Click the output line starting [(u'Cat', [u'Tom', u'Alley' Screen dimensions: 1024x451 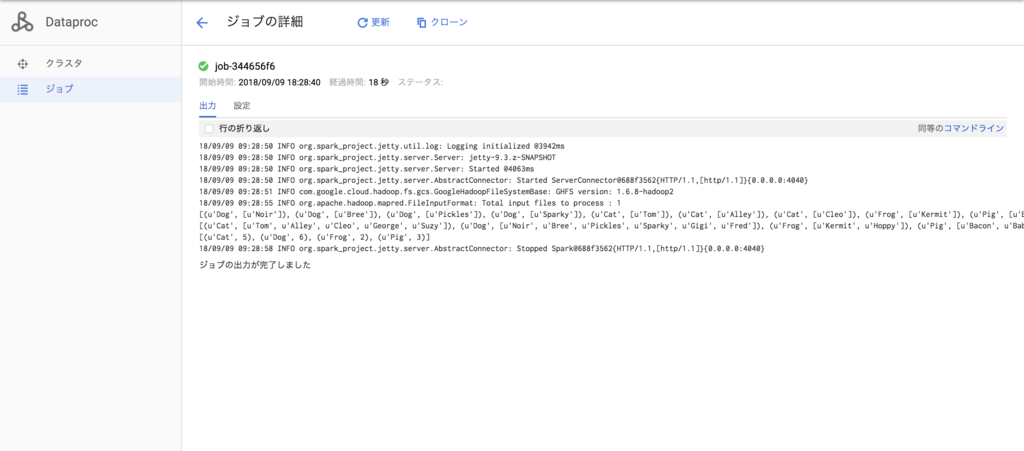tap(611, 226)
